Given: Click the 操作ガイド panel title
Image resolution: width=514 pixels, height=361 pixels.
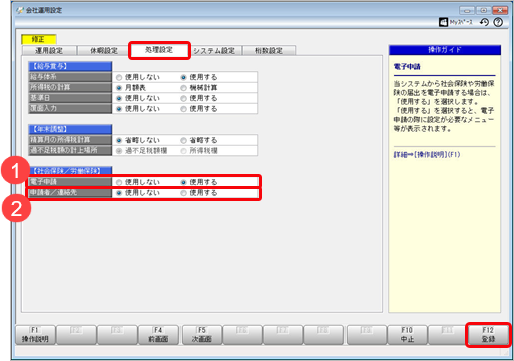Looking at the screenshot, I should click(445, 50).
